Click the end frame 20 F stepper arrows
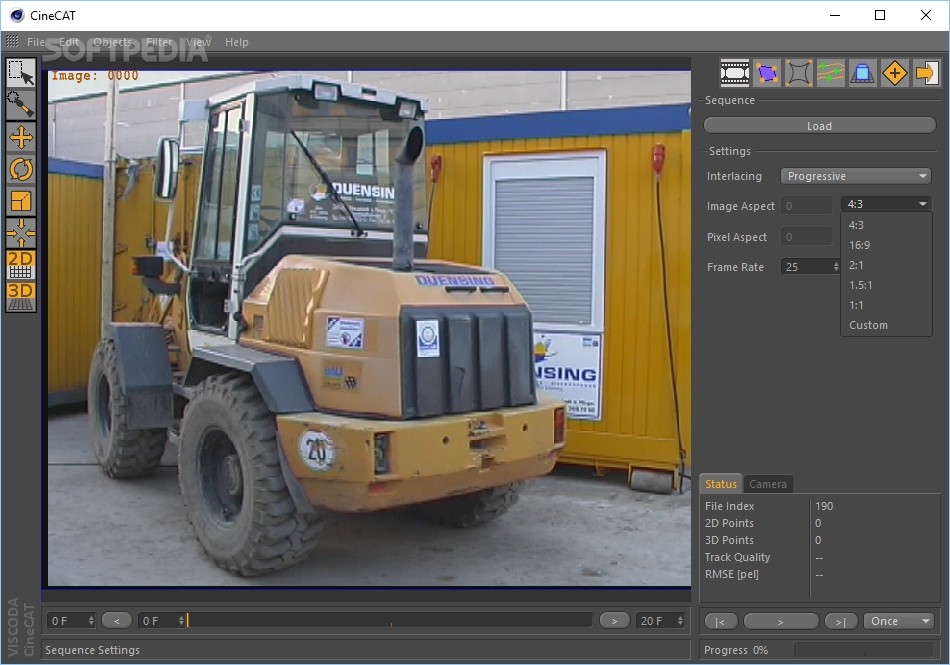Screen dimensions: 950x665 click(680, 621)
